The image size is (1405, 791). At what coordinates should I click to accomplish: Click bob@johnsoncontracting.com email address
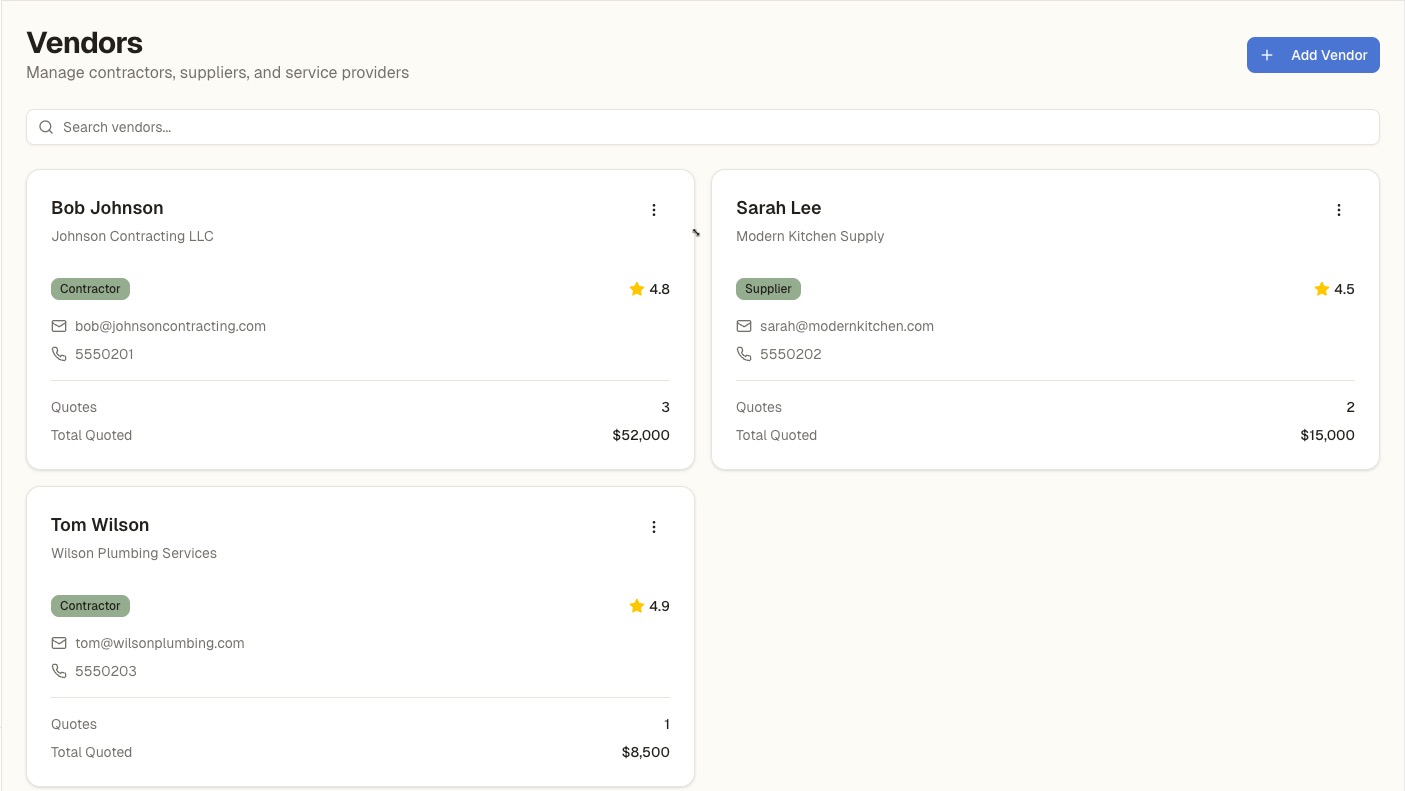(x=170, y=326)
